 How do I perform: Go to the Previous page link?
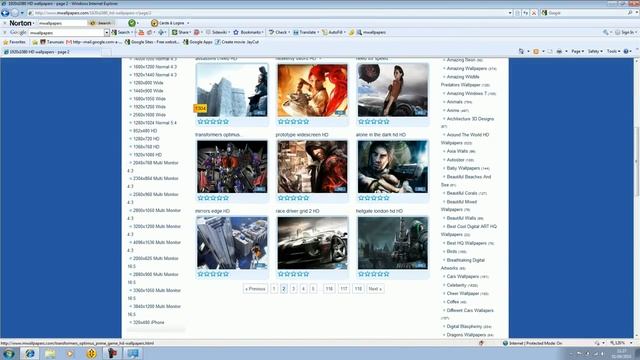tap(256, 289)
